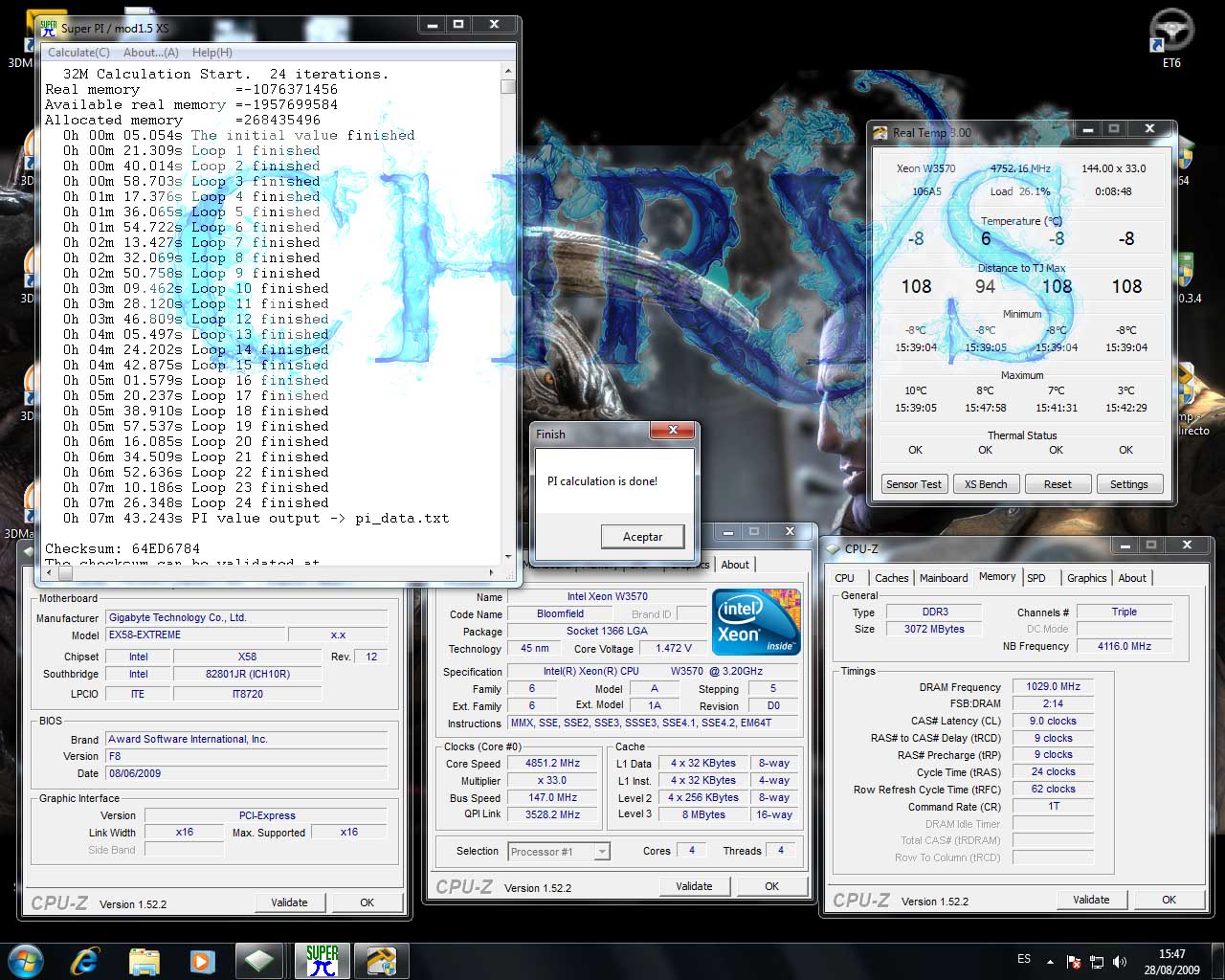The width and height of the screenshot is (1225, 980).
Task: Select Core Voltage value 1.472 V
Action: click(x=674, y=648)
